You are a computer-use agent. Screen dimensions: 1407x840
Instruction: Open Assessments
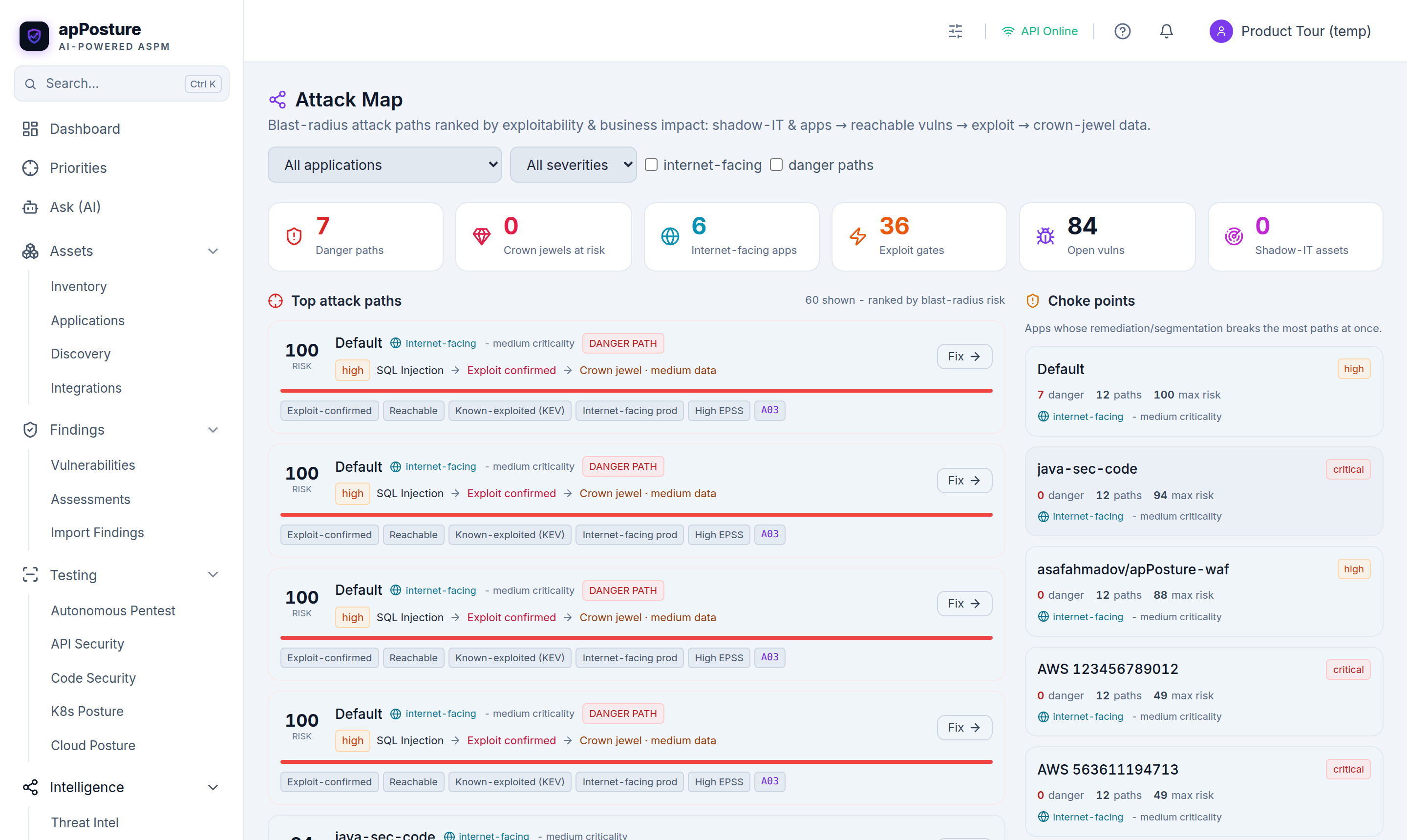pyautogui.click(x=90, y=500)
